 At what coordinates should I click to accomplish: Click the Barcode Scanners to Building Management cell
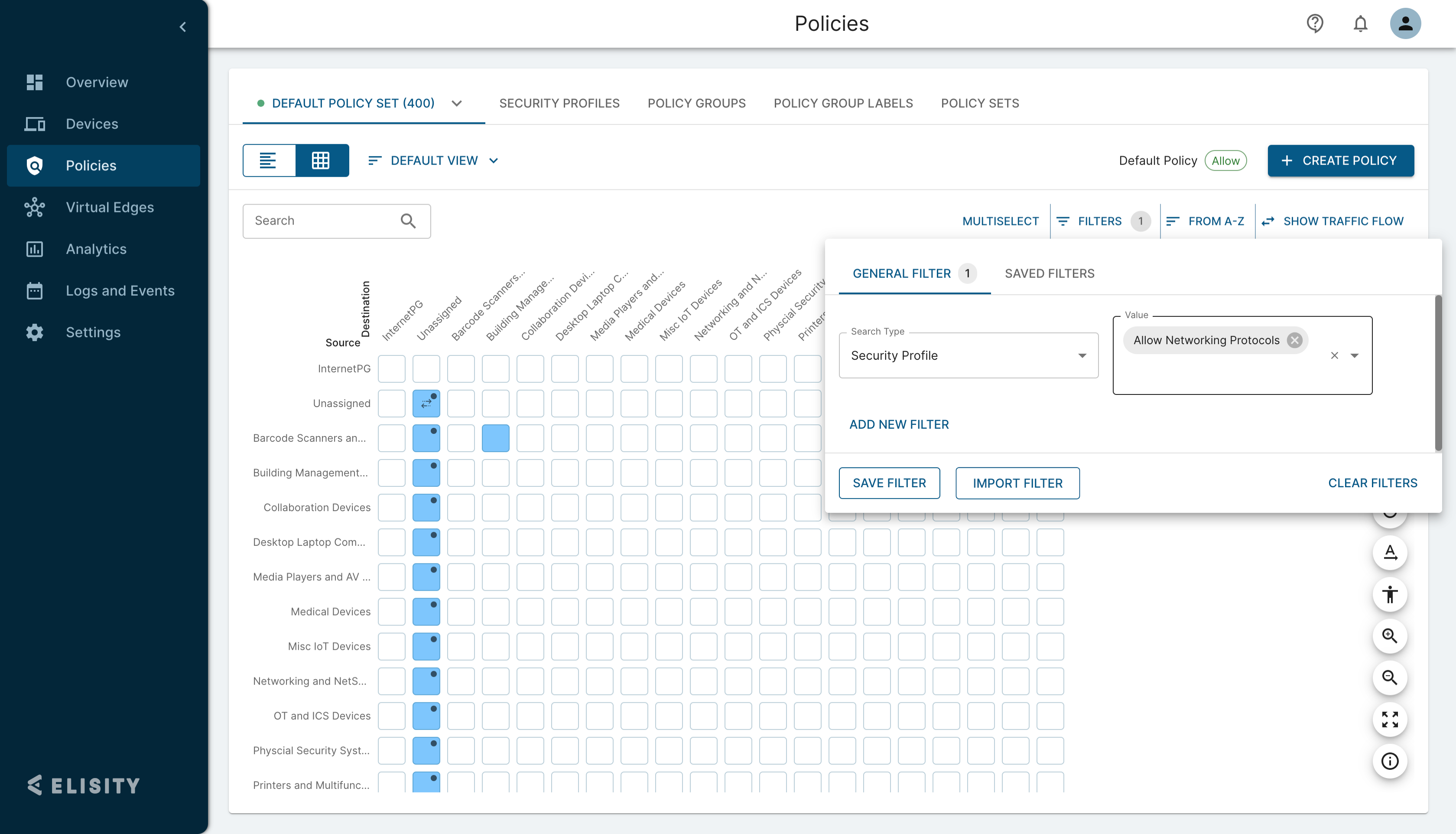tap(495, 438)
